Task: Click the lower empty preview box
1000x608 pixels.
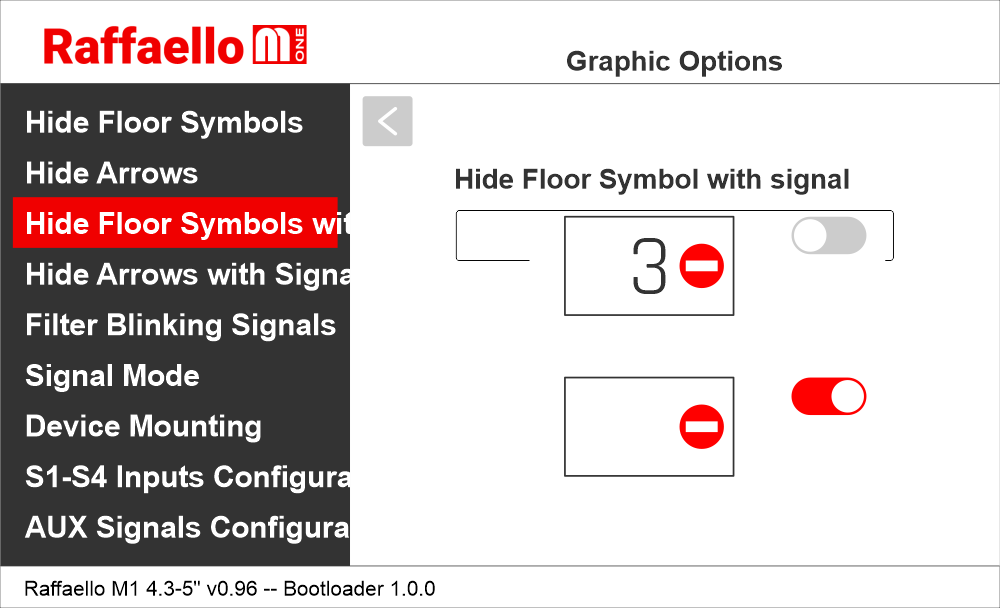Action: (x=620, y=427)
